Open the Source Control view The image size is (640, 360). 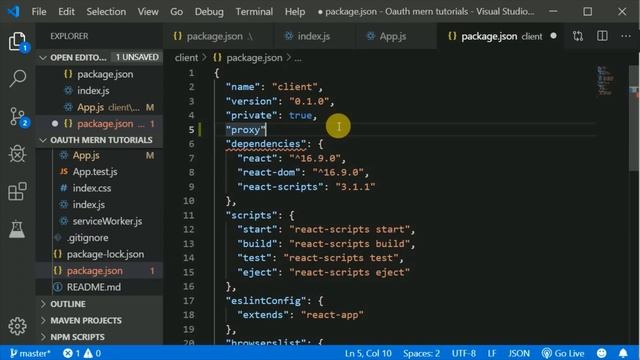18,117
